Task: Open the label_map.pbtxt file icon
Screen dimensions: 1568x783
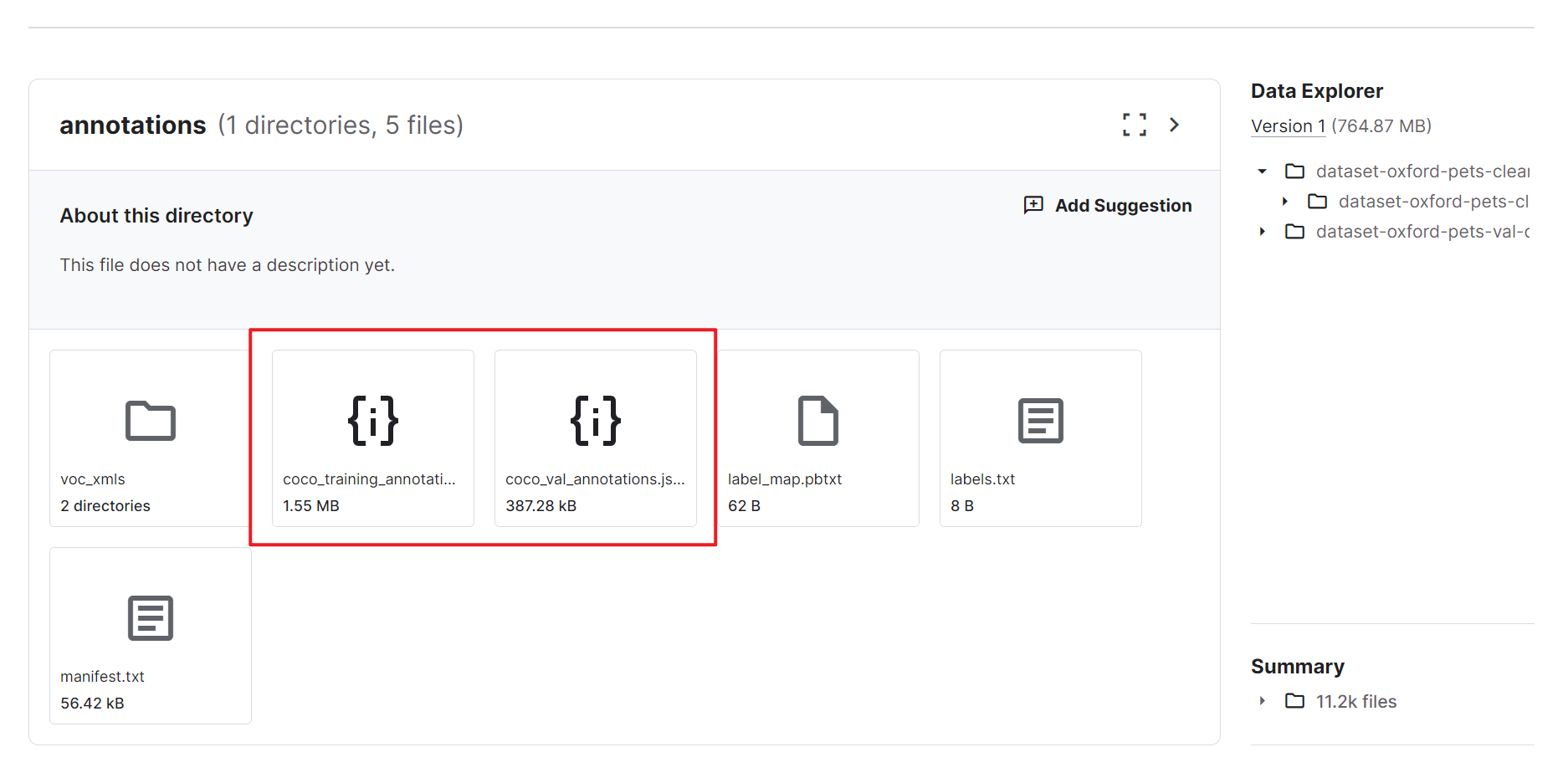Action: [x=818, y=421]
